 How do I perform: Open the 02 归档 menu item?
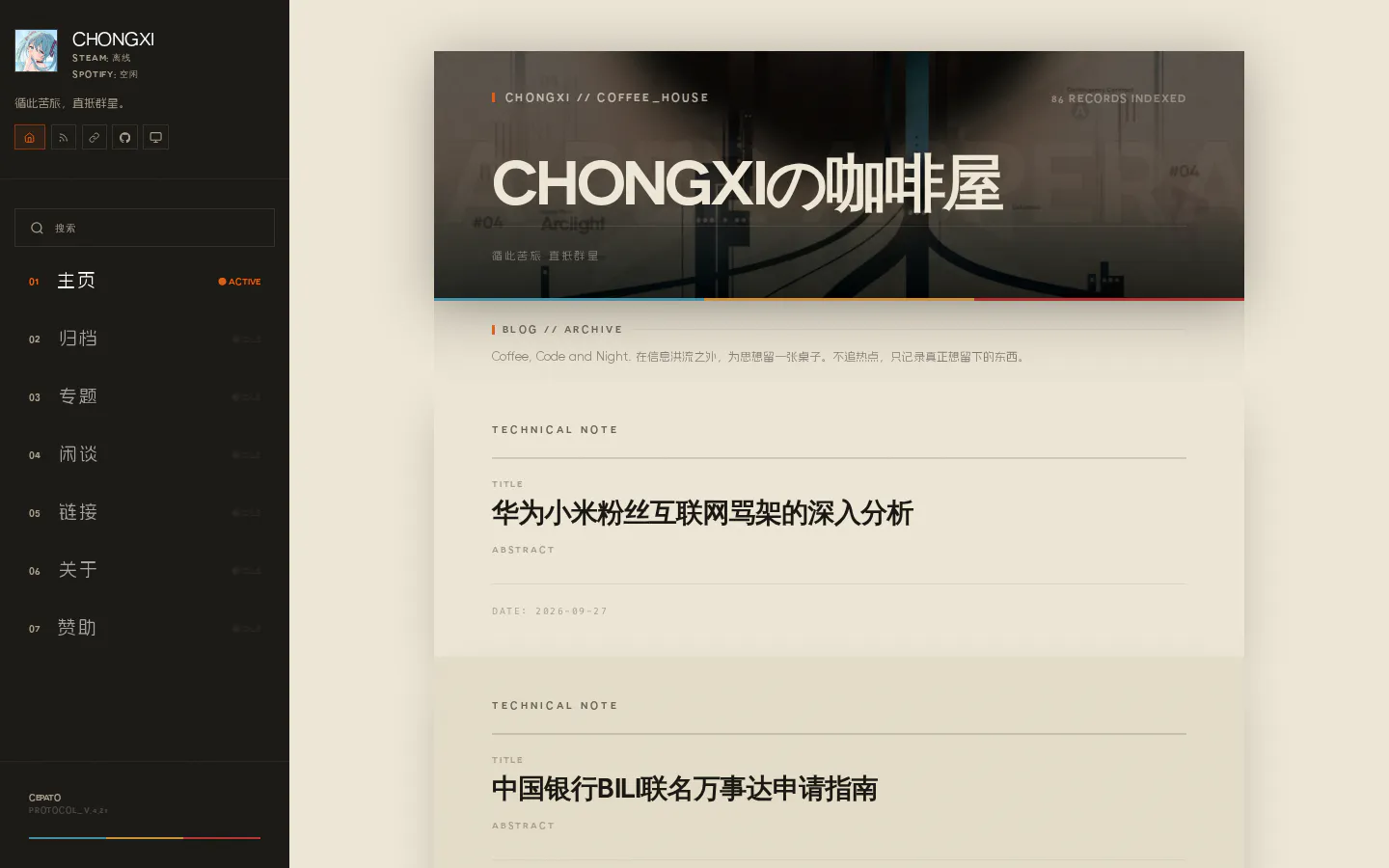[x=145, y=339]
